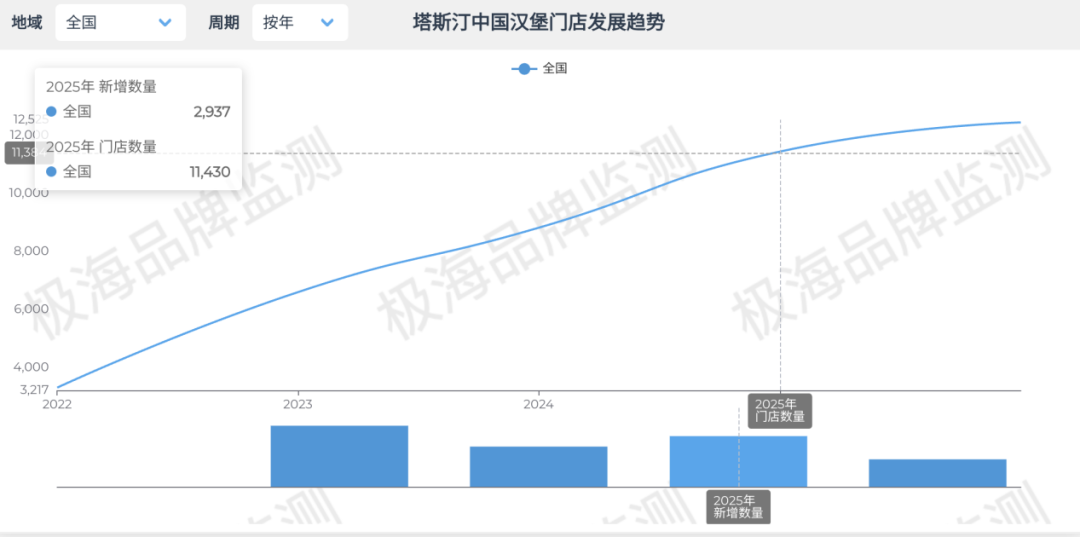
Task: Click the 2025年 门店数量 tooltip heading
Action: coord(101,147)
